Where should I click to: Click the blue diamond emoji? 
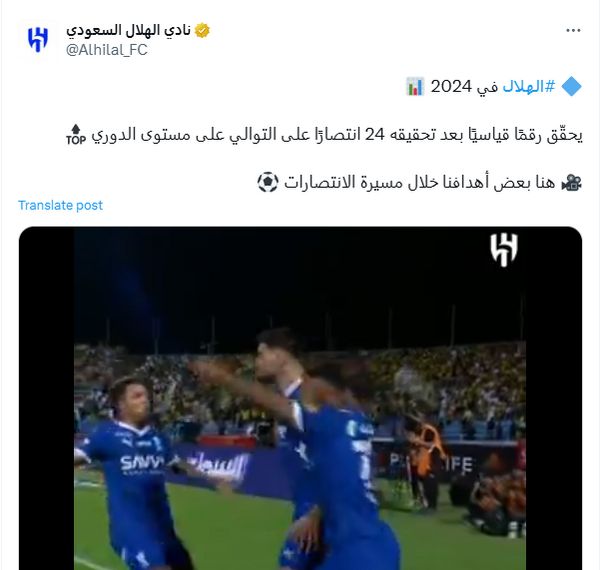(572, 86)
